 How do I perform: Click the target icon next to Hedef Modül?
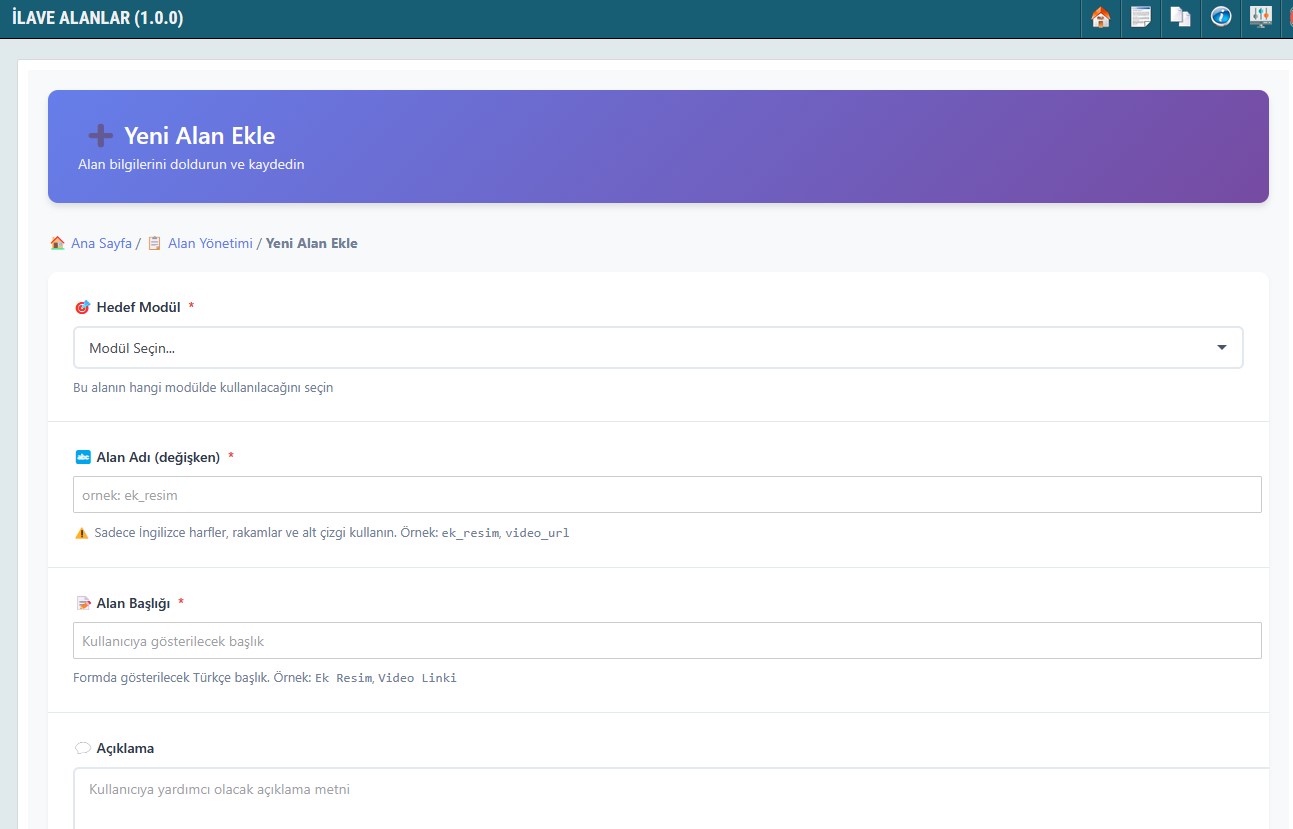(82, 307)
